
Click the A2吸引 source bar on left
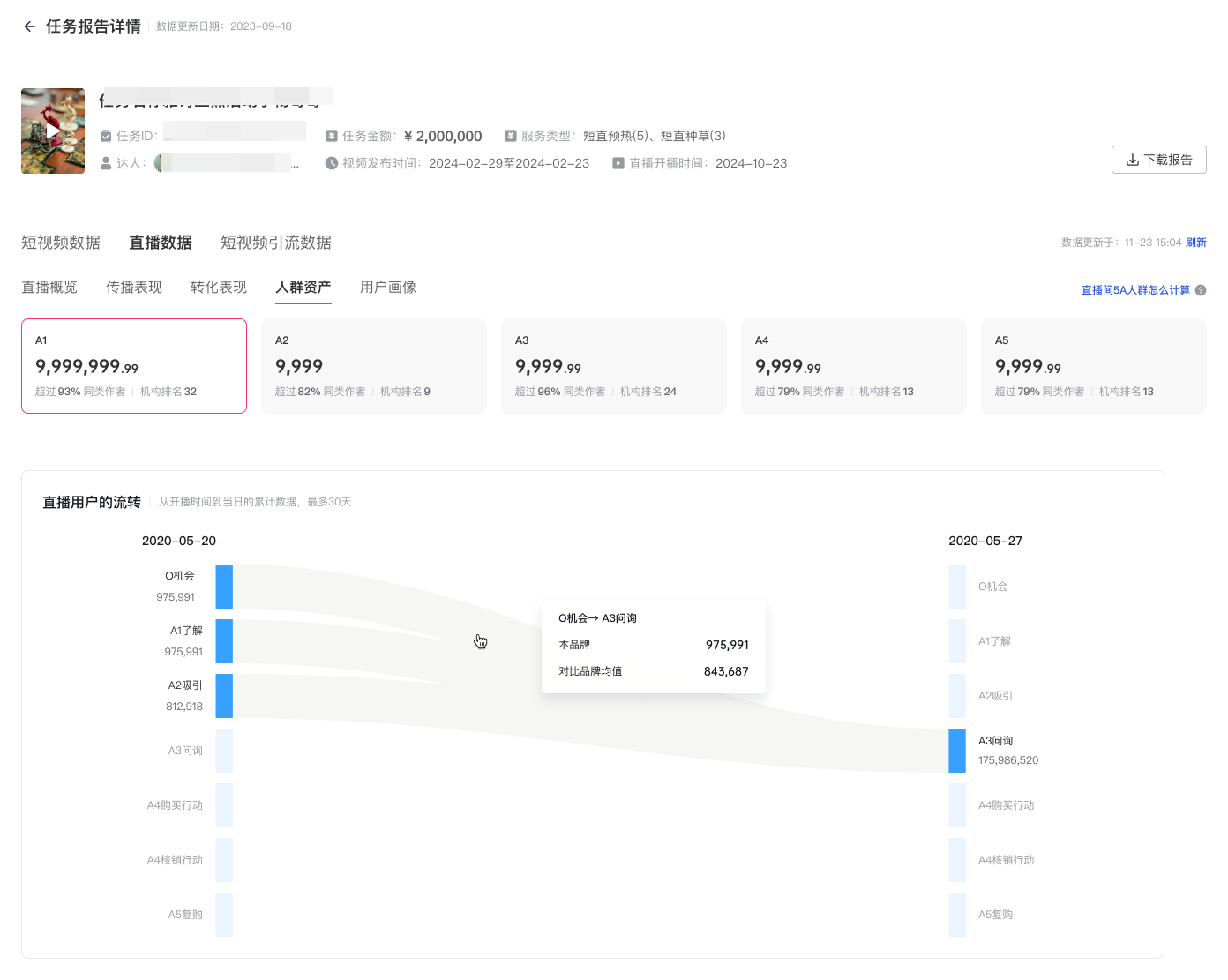pyautogui.click(x=224, y=696)
